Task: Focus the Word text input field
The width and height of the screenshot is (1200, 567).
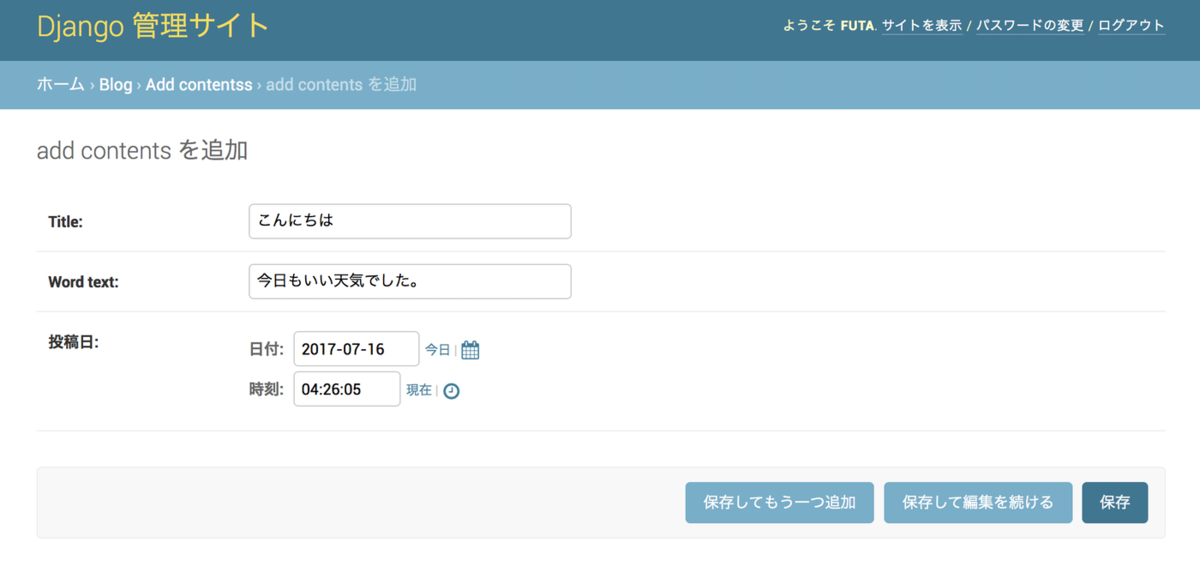Action: 410,281
